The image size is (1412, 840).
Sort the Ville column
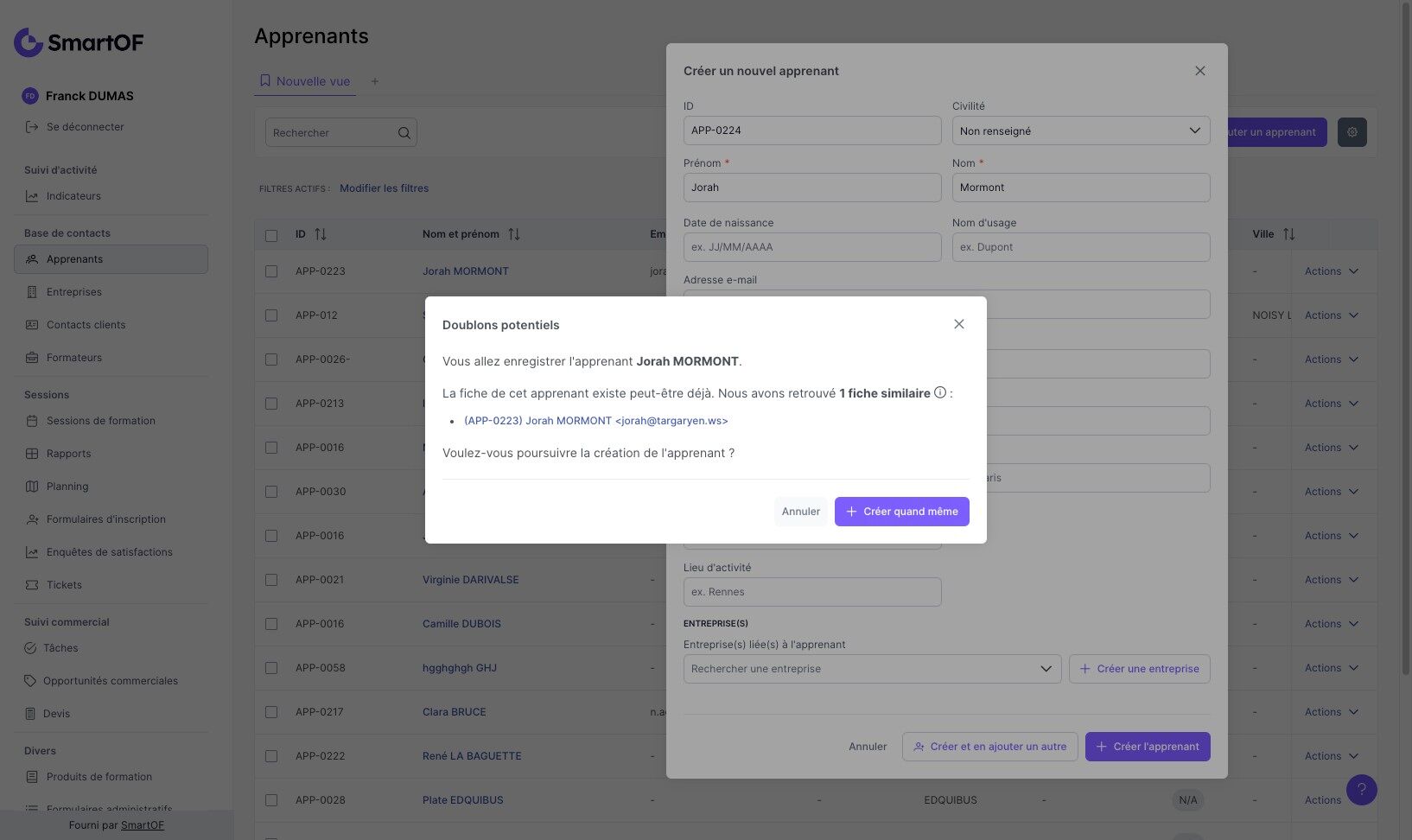coord(1288,234)
